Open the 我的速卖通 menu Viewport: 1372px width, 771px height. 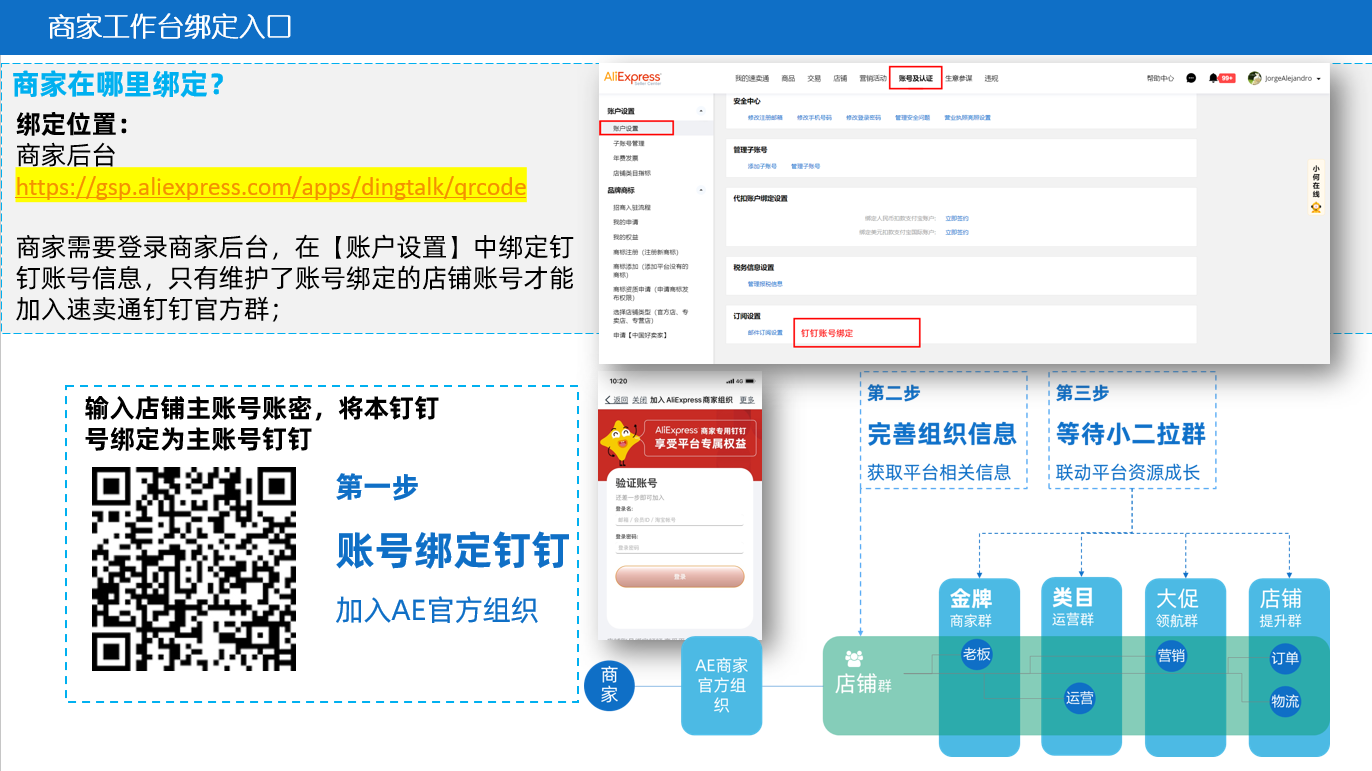[752, 78]
